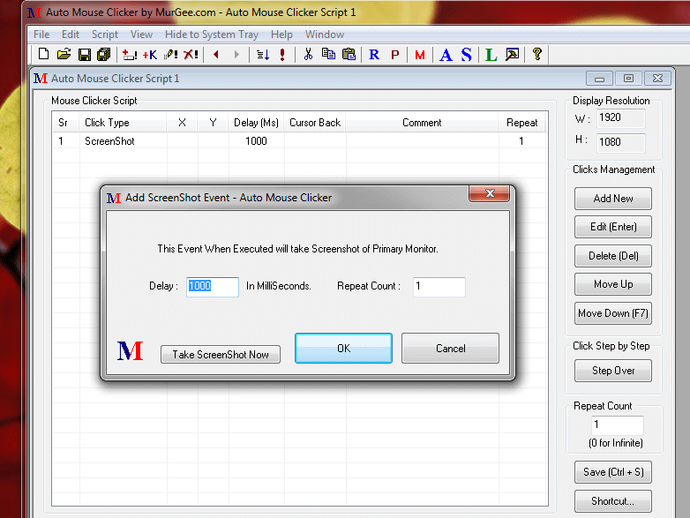Open the Help menu
Viewport: 690px width, 518px height.
click(282, 34)
